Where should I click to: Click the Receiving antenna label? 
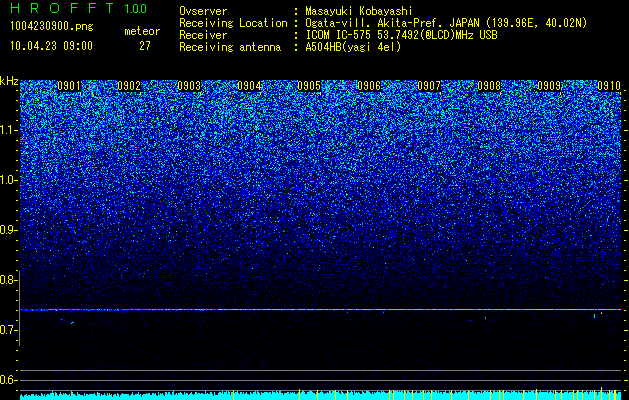point(230,47)
